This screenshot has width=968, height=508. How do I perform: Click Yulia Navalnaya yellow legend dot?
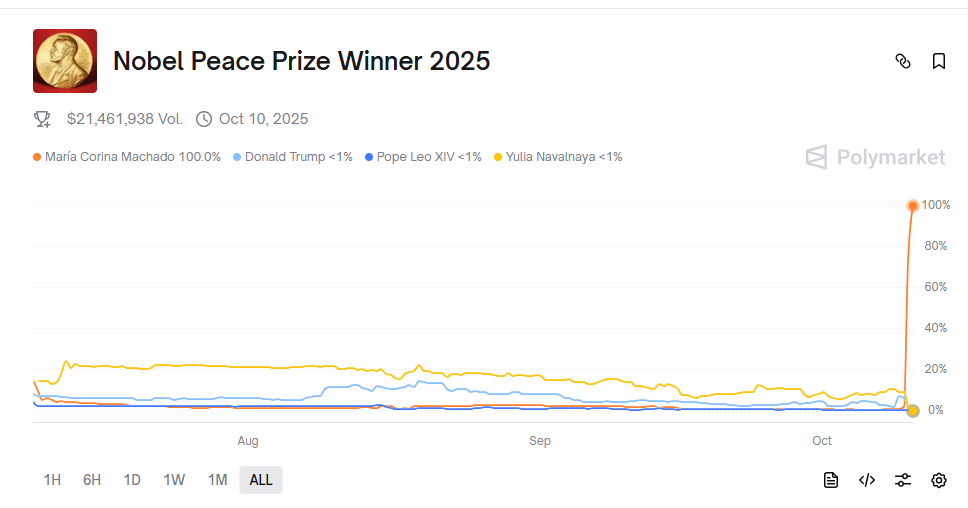coord(498,157)
